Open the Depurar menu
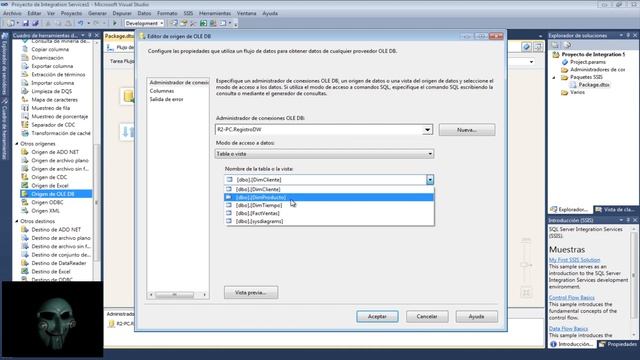The width and height of the screenshot is (640, 360). (x=122, y=13)
